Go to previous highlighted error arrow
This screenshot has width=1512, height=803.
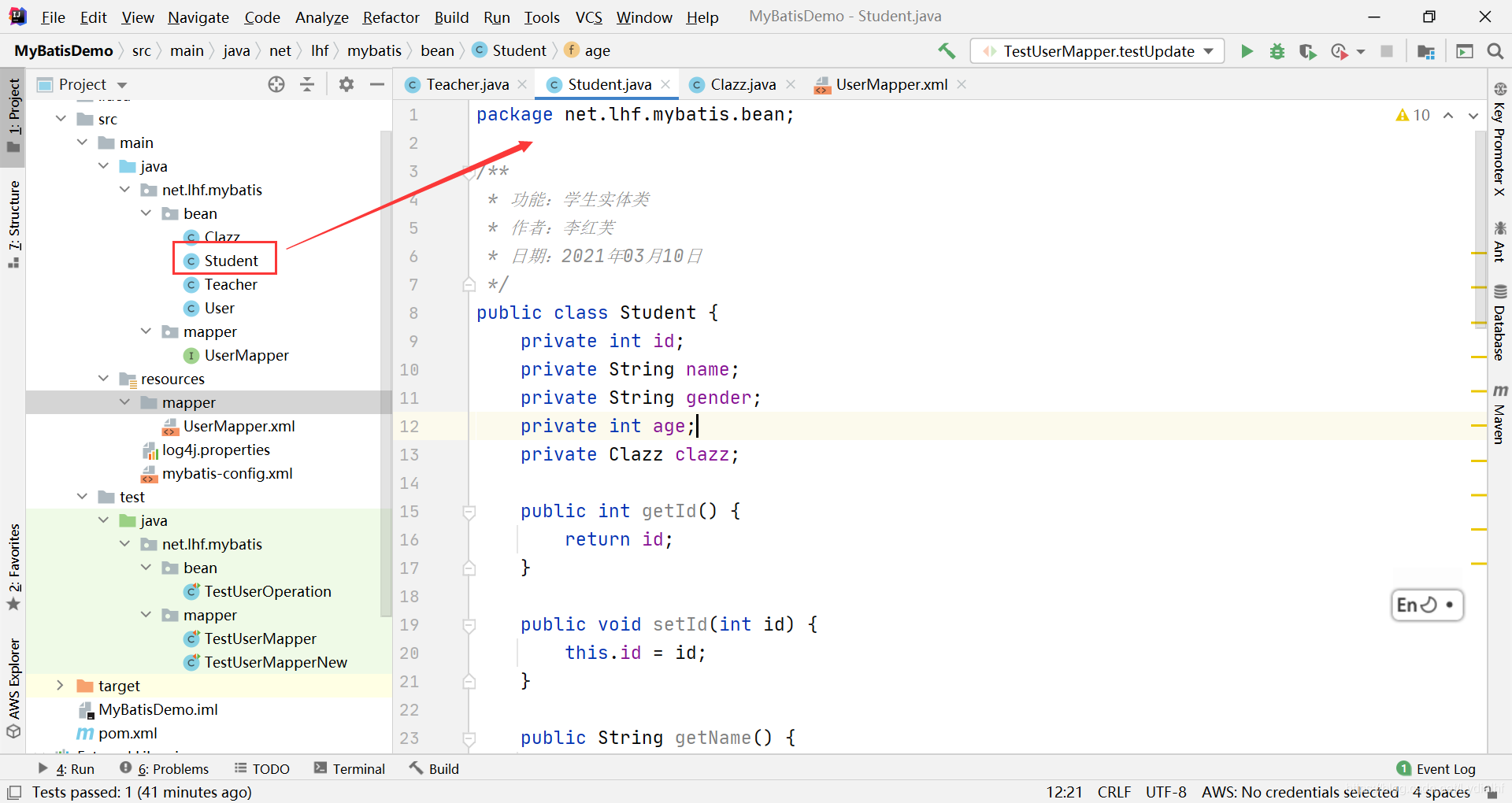pyautogui.click(x=1448, y=115)
